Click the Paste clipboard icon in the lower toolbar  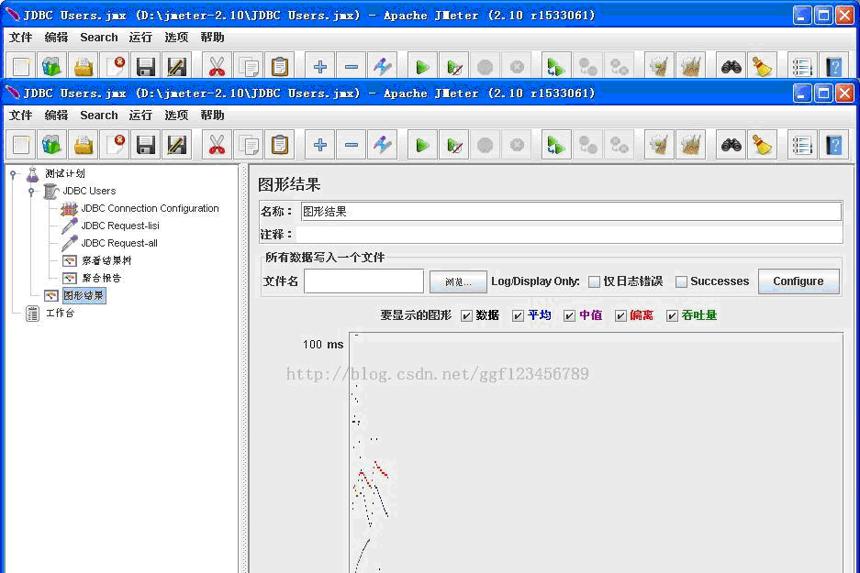coord(280,145)
